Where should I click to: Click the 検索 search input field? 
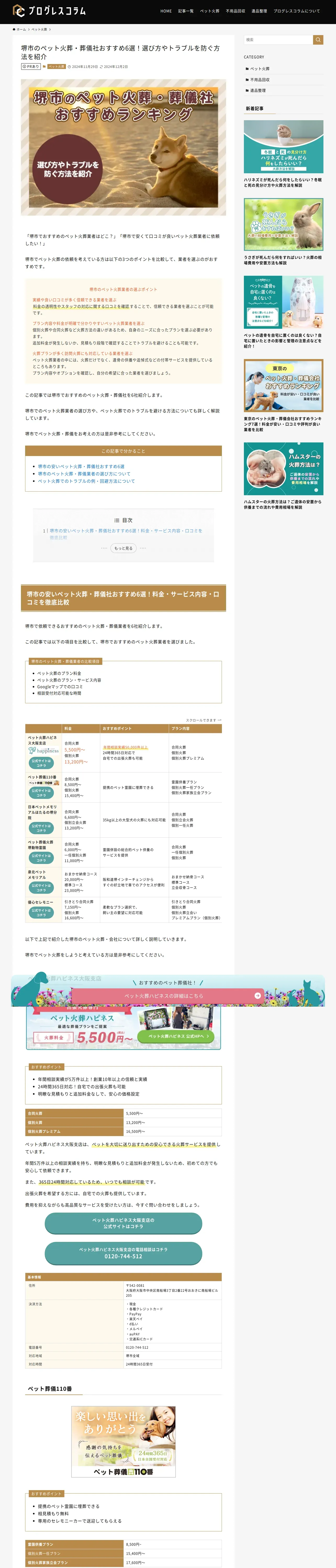(279, 39)
